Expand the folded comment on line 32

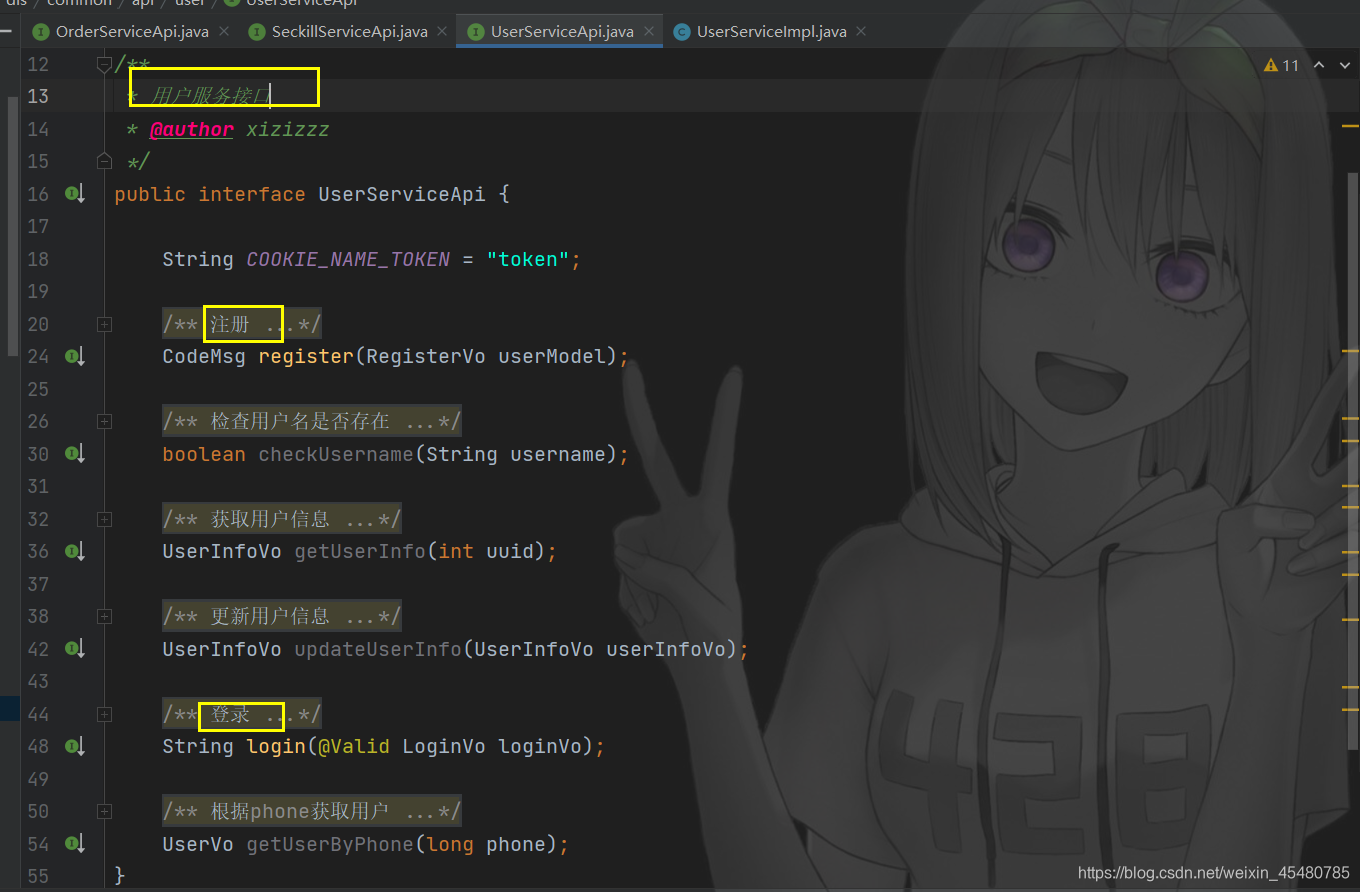pyautogui.click(x=104, y=519)
